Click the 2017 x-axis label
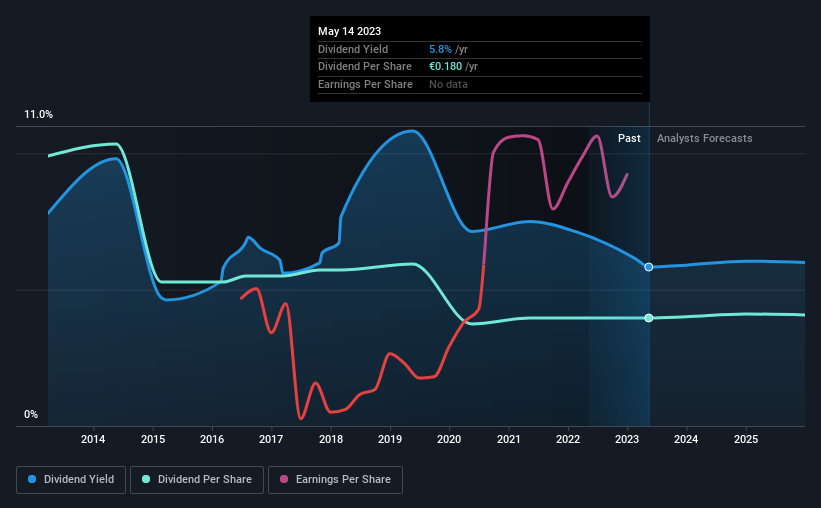This screenshot has height=508, width=821. tap(271, 439)
